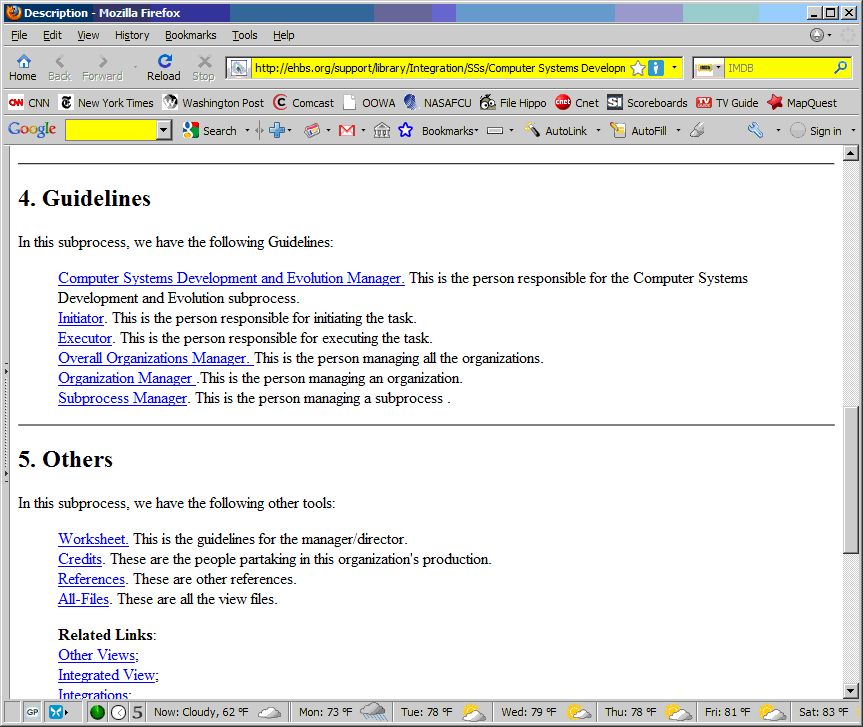Open the OOWA bookmark
This screenshot has width=863, height=727.
point(369,103)
